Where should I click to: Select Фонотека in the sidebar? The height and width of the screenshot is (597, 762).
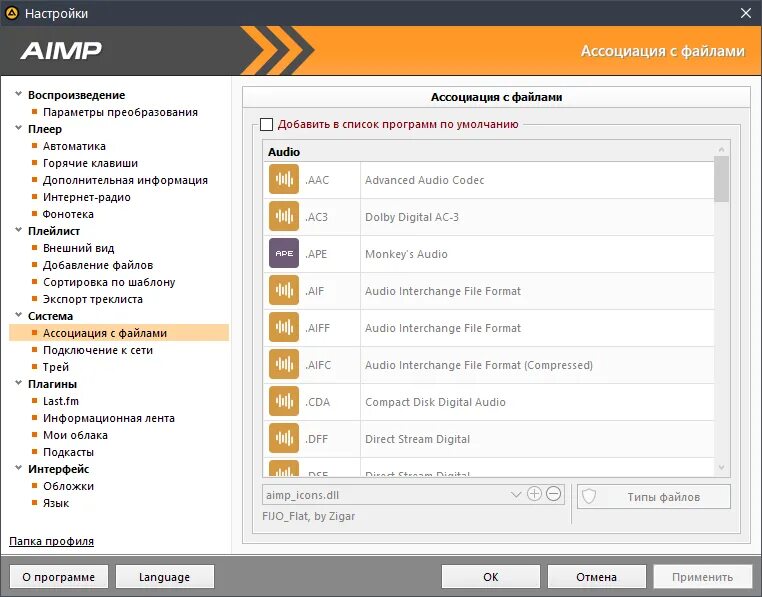68,214
